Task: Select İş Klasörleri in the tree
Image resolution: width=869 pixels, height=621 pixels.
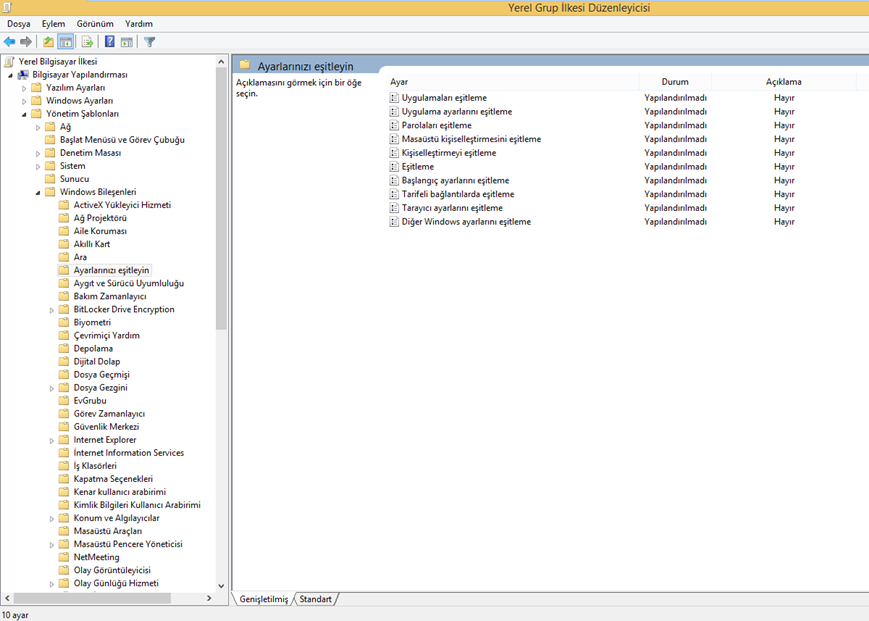Action: pos(95,466)
